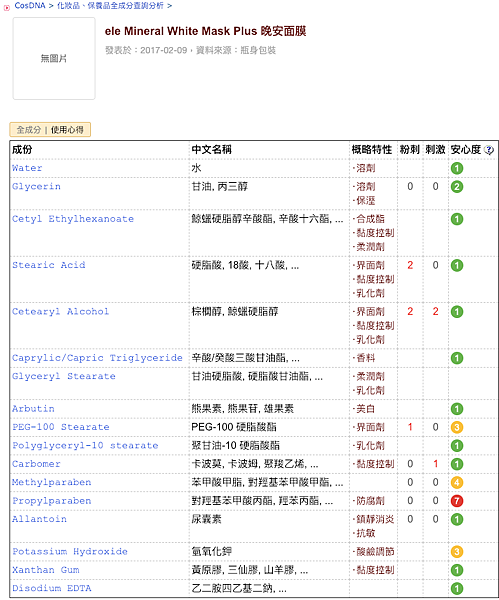Click the 安心度 column header text

point(466,150)
